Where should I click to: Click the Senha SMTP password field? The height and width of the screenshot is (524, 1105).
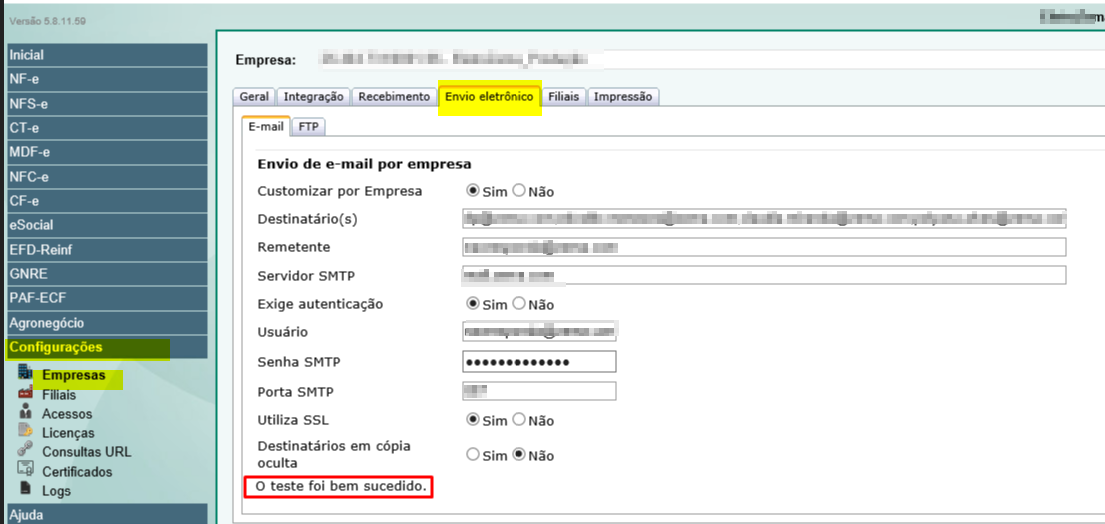point(539,362)
